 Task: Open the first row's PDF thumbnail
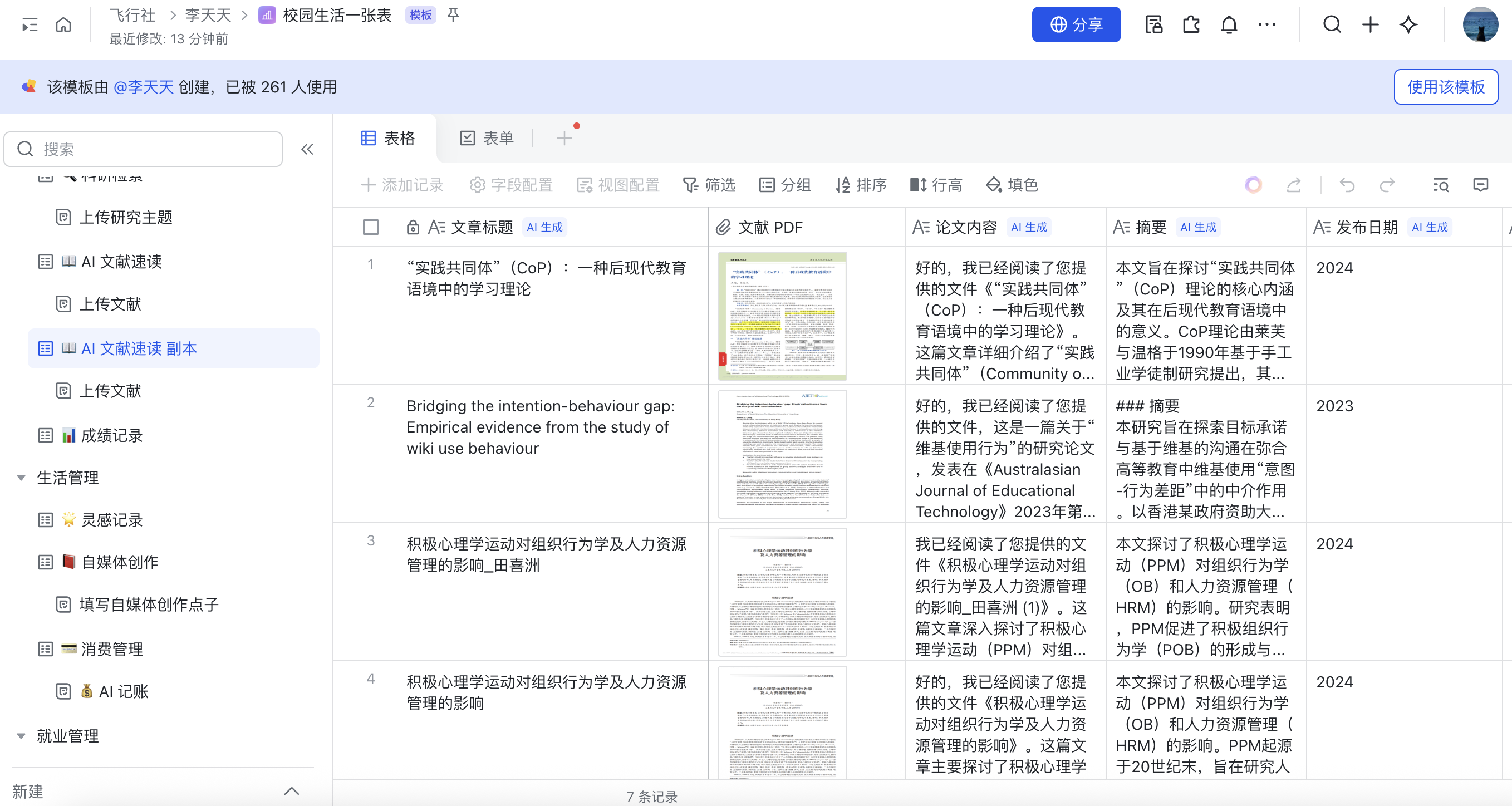(782, 316)
